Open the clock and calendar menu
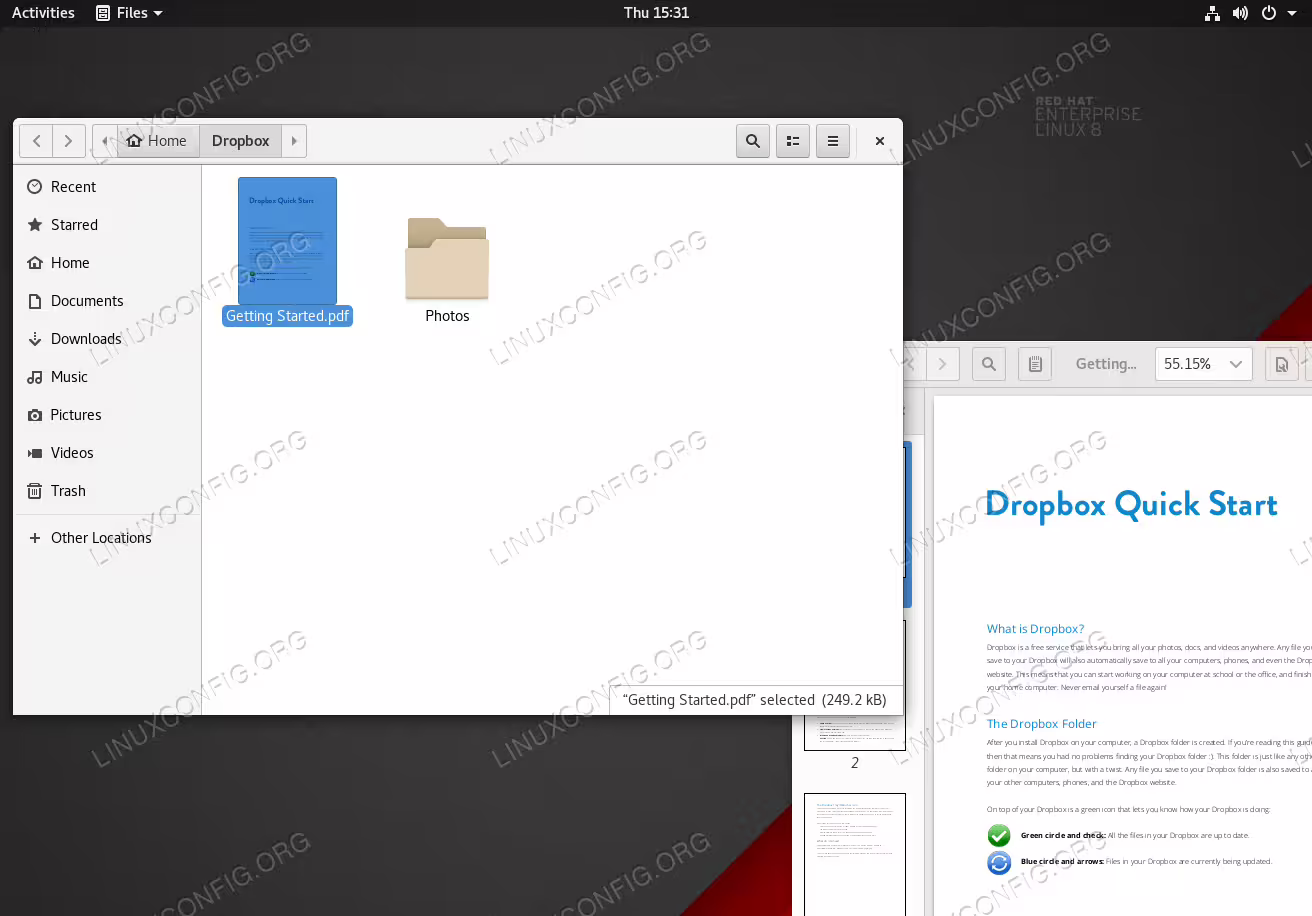 point(656,13)
